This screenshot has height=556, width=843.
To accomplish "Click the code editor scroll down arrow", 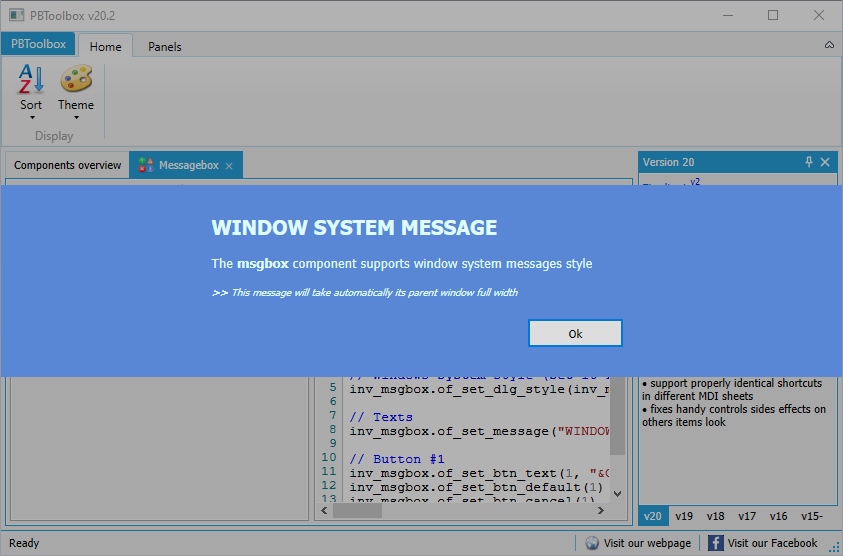I will [x=617, y=494].
